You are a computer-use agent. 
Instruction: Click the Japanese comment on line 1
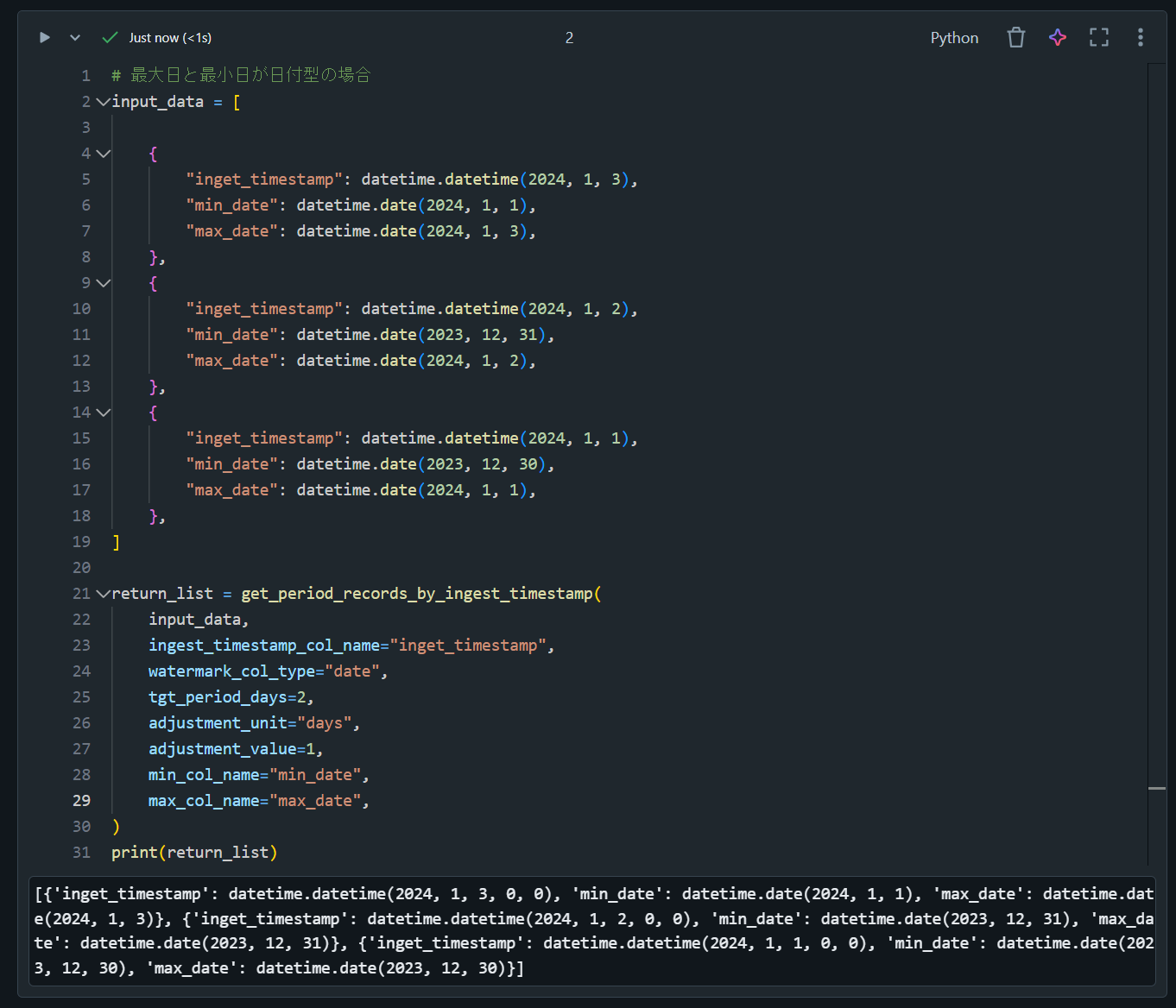click(x=241, y=75)
